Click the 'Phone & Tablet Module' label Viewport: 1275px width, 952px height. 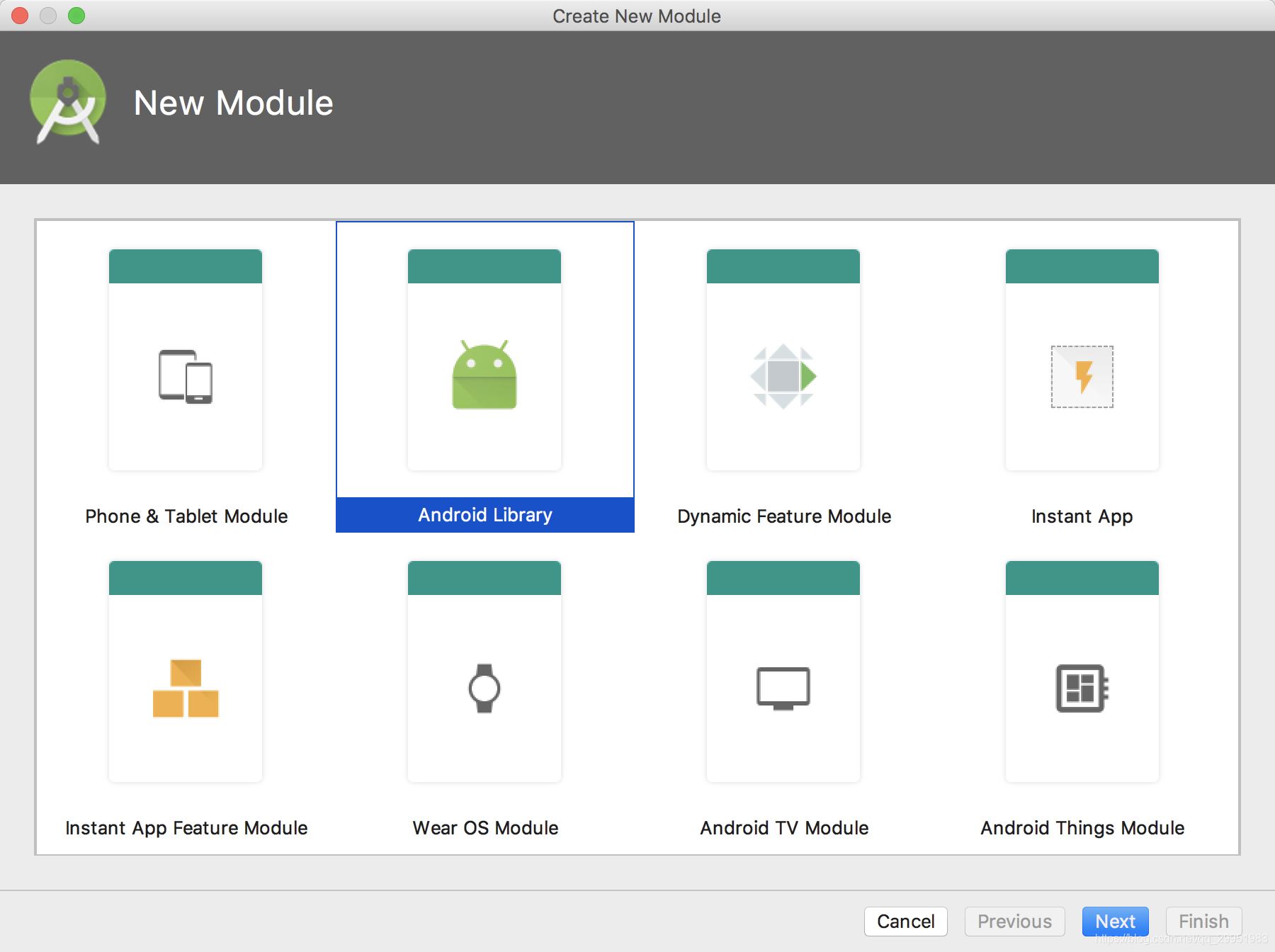pos(186,516)
